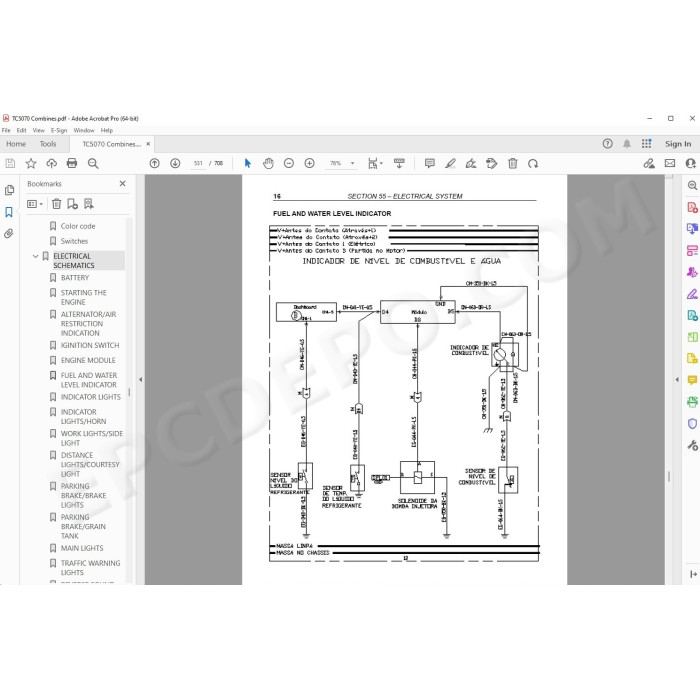This screenshot has width=700, height=700.
Task: Close the TC5070 Combines document tab
Action: tap(148, 144)
